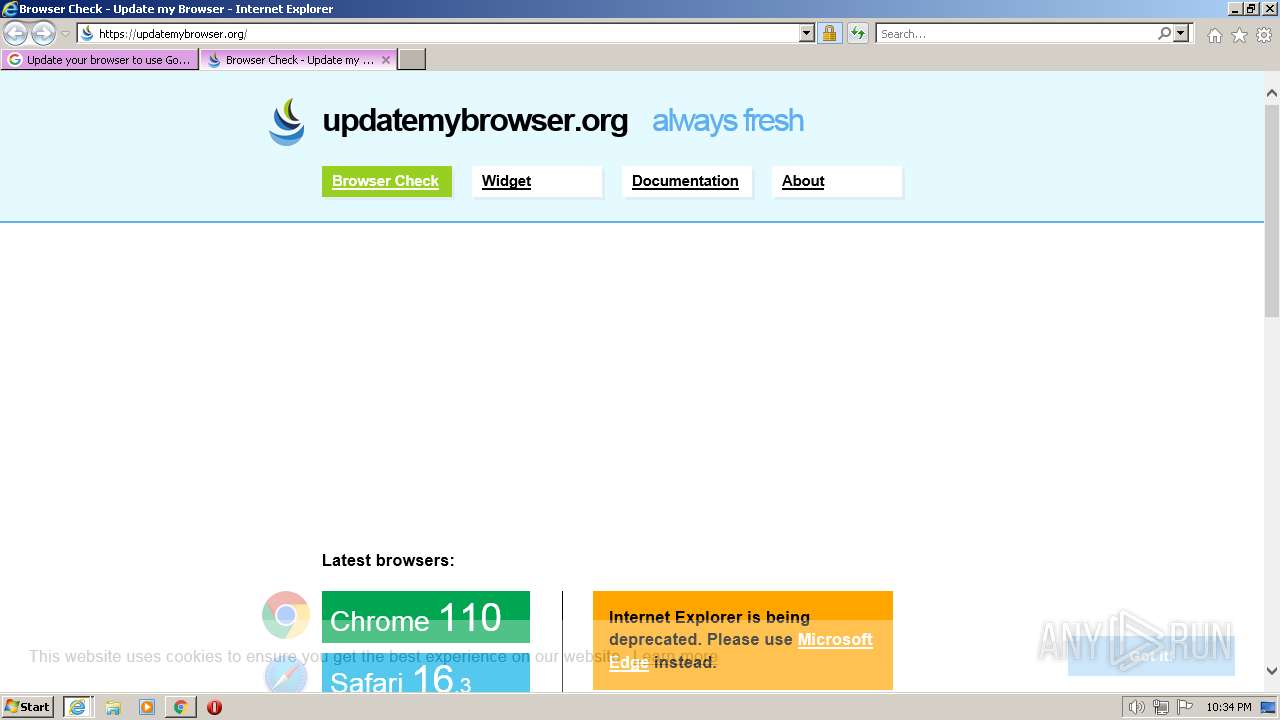Image resolution: width=1280 pixels, height=720 pixels.
Task: Select the 'Browser Check - Update my' tab
Action: tap(290, 60)
